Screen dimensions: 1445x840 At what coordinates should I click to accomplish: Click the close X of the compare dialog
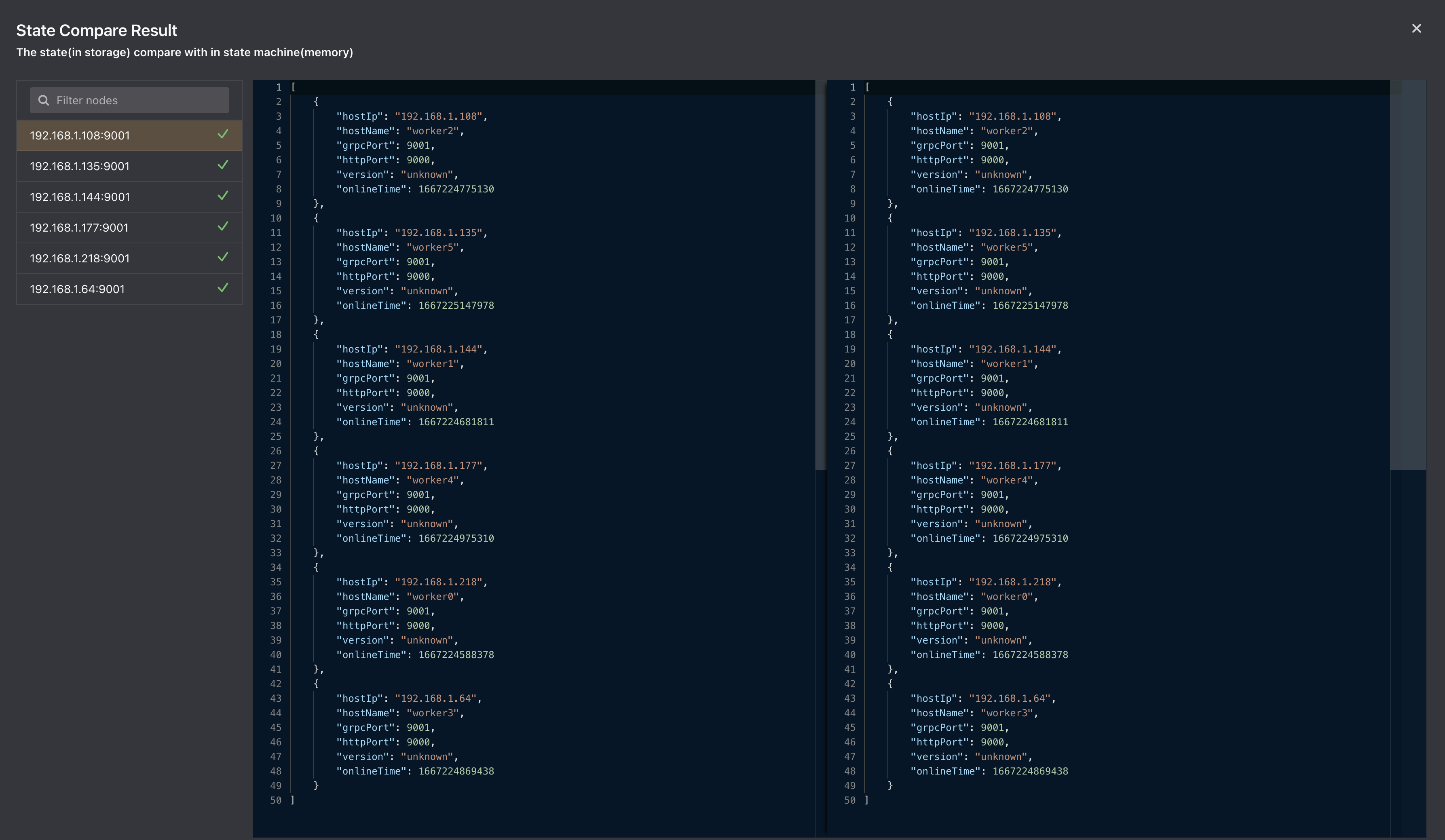(x=1417, y=29)
